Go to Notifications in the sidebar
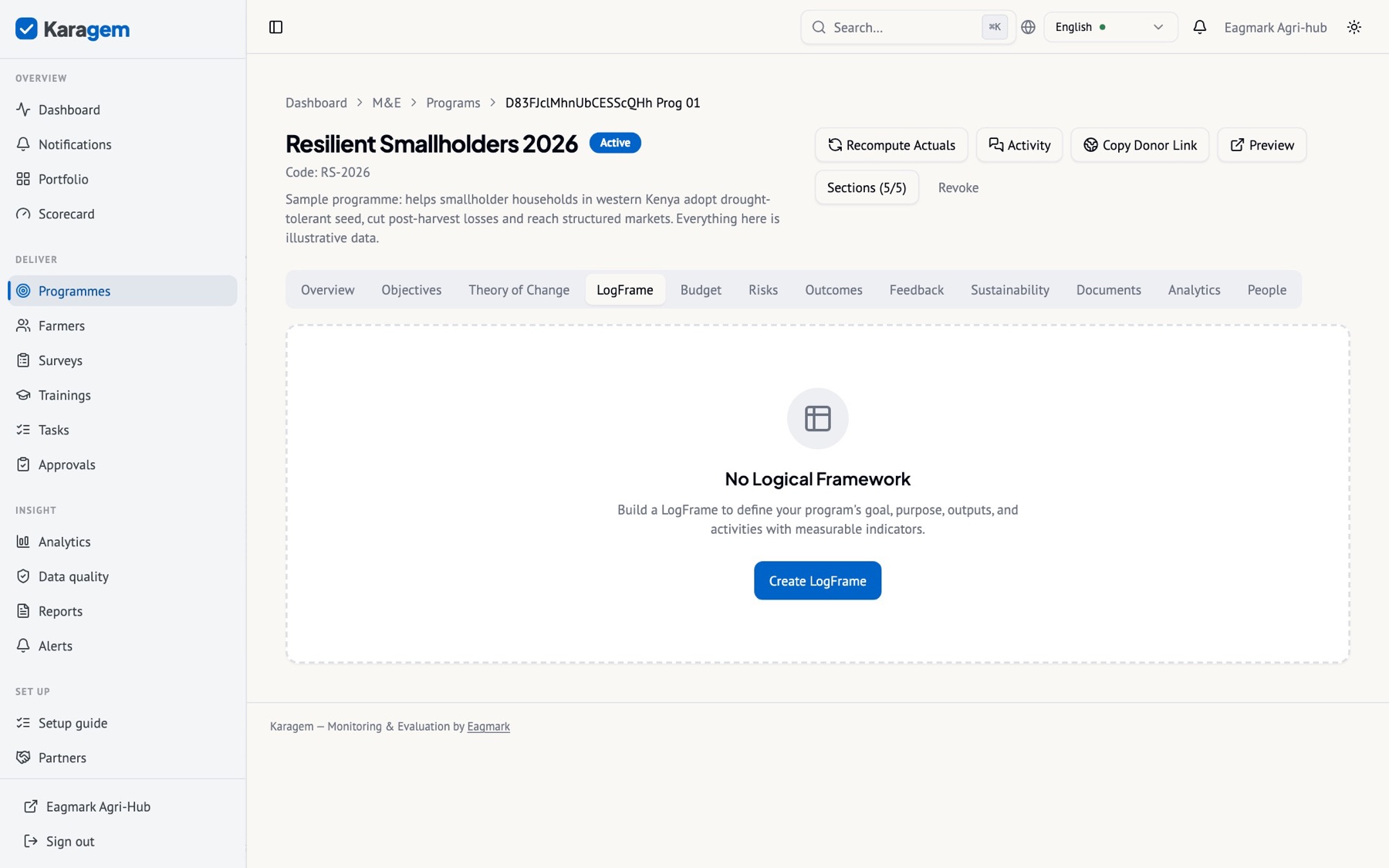This screenshot has width=1389, height=868. [123, 144]
